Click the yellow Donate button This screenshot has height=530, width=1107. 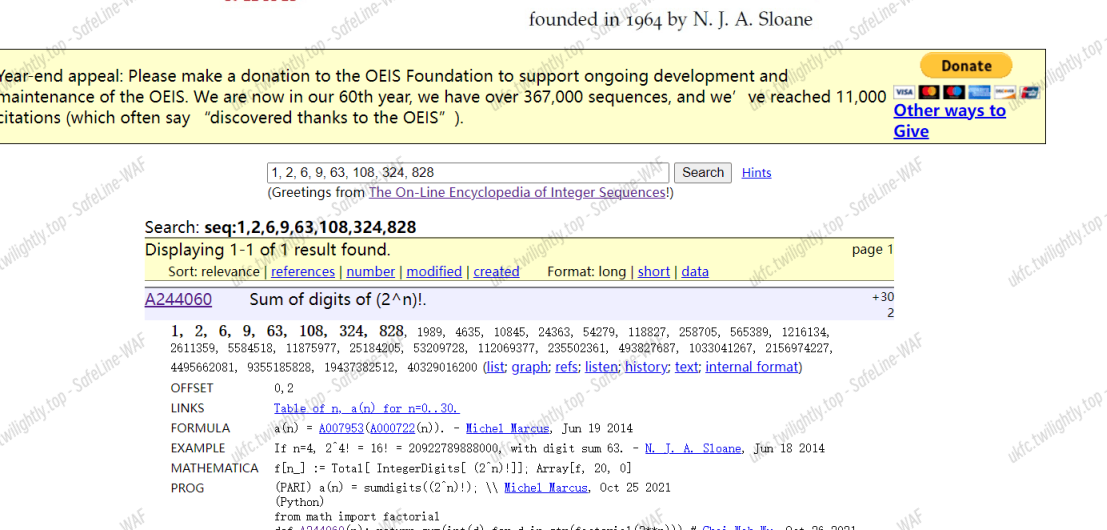click(x=965, y=66)
